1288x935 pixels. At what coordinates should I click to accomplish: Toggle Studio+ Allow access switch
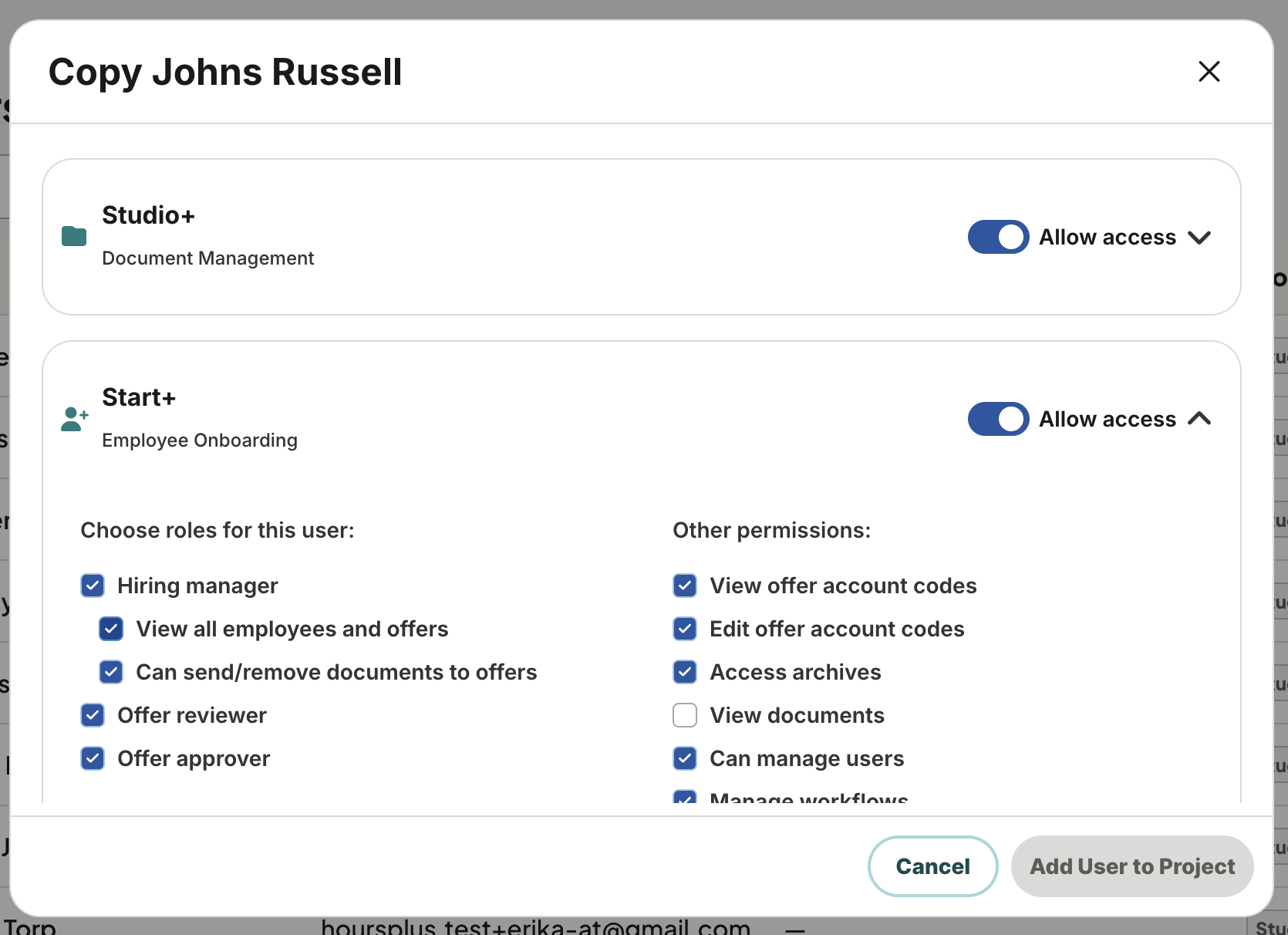[998, 237]
